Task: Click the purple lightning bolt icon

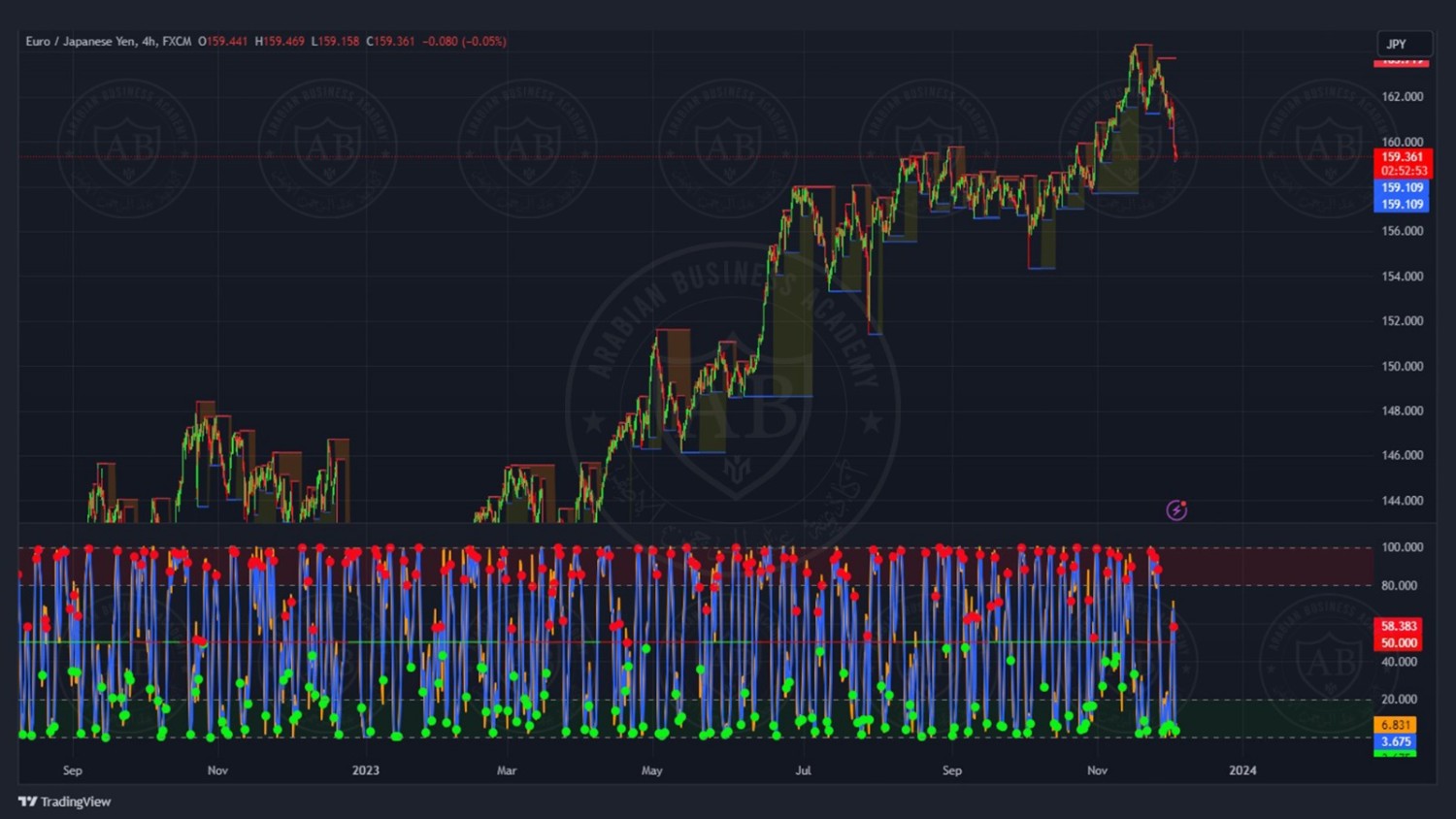Action: pyautogui.click(x=1176, y=510)
